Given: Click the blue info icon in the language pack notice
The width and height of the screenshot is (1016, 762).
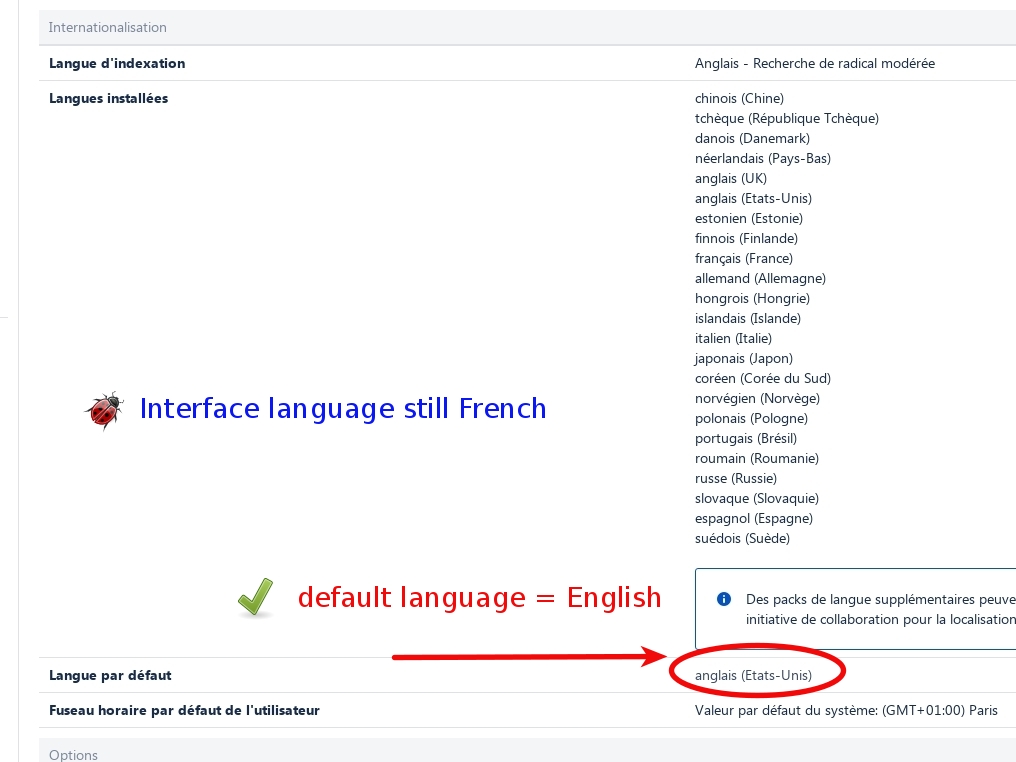Looking at the screenshot, I should click(724, 599).
